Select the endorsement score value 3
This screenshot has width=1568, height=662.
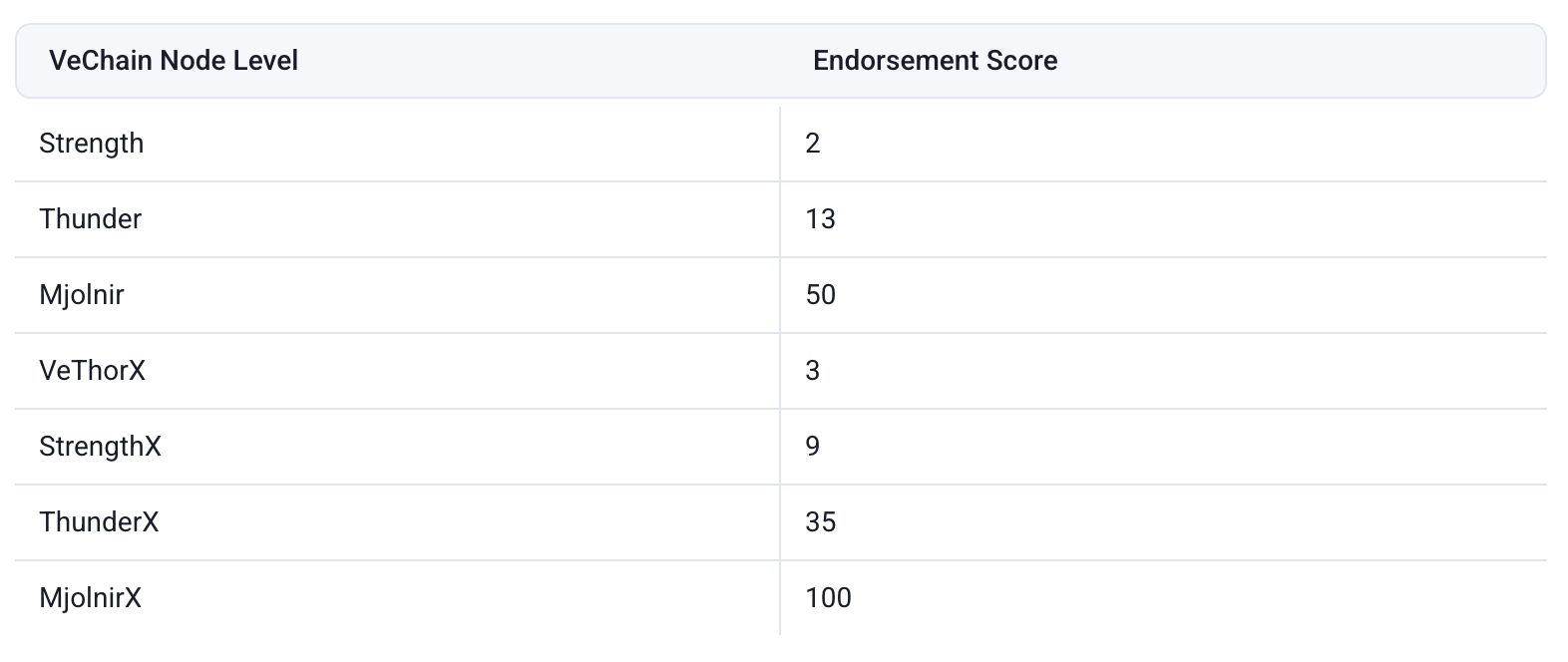point(813,371)
